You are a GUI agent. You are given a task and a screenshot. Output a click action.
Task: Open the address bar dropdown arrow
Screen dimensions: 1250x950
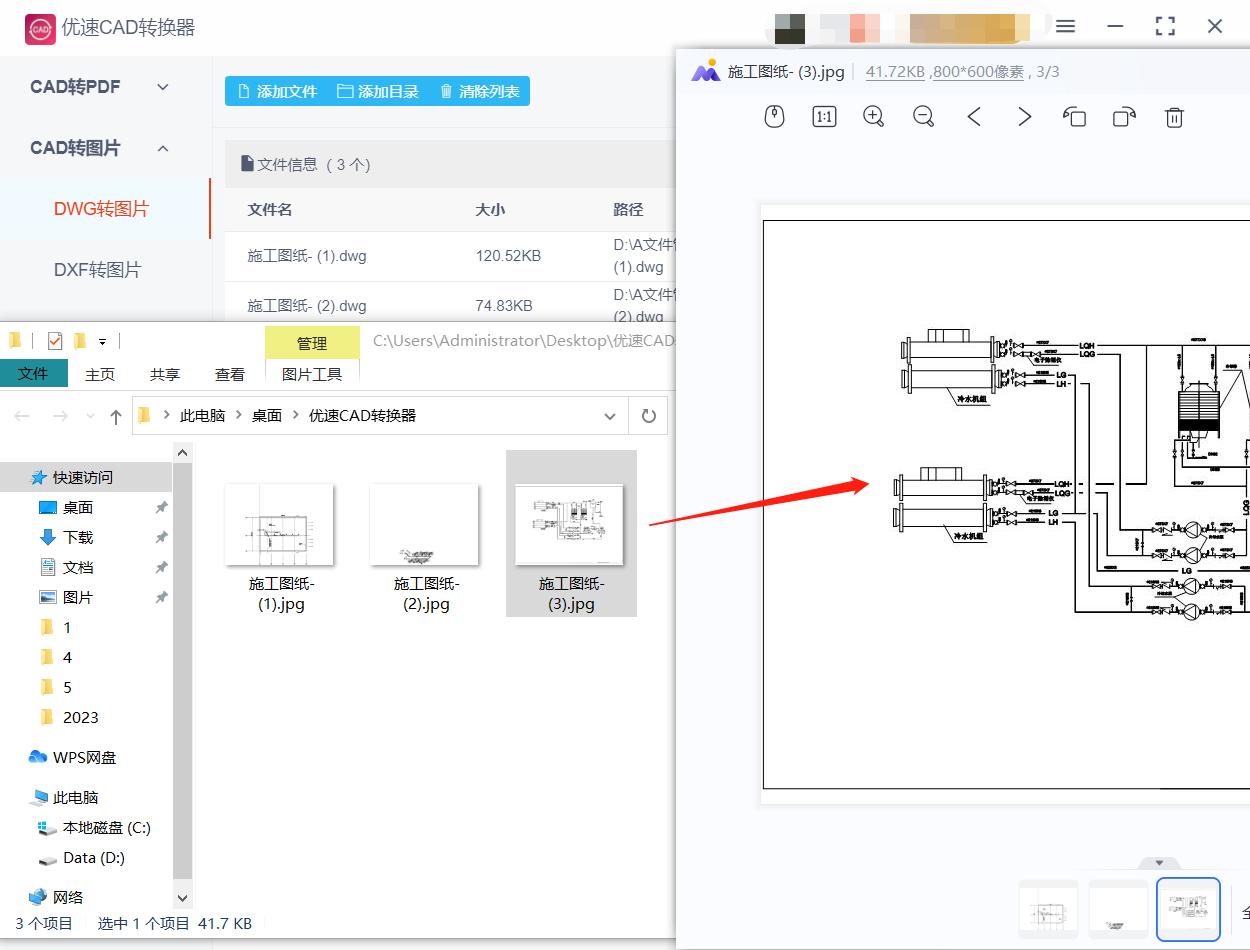point(610,415)
